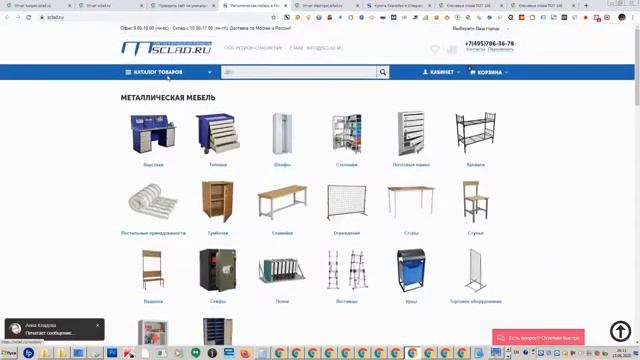Close the Анна chat notification popup
The image size is (640, 360).
point(98,325)
